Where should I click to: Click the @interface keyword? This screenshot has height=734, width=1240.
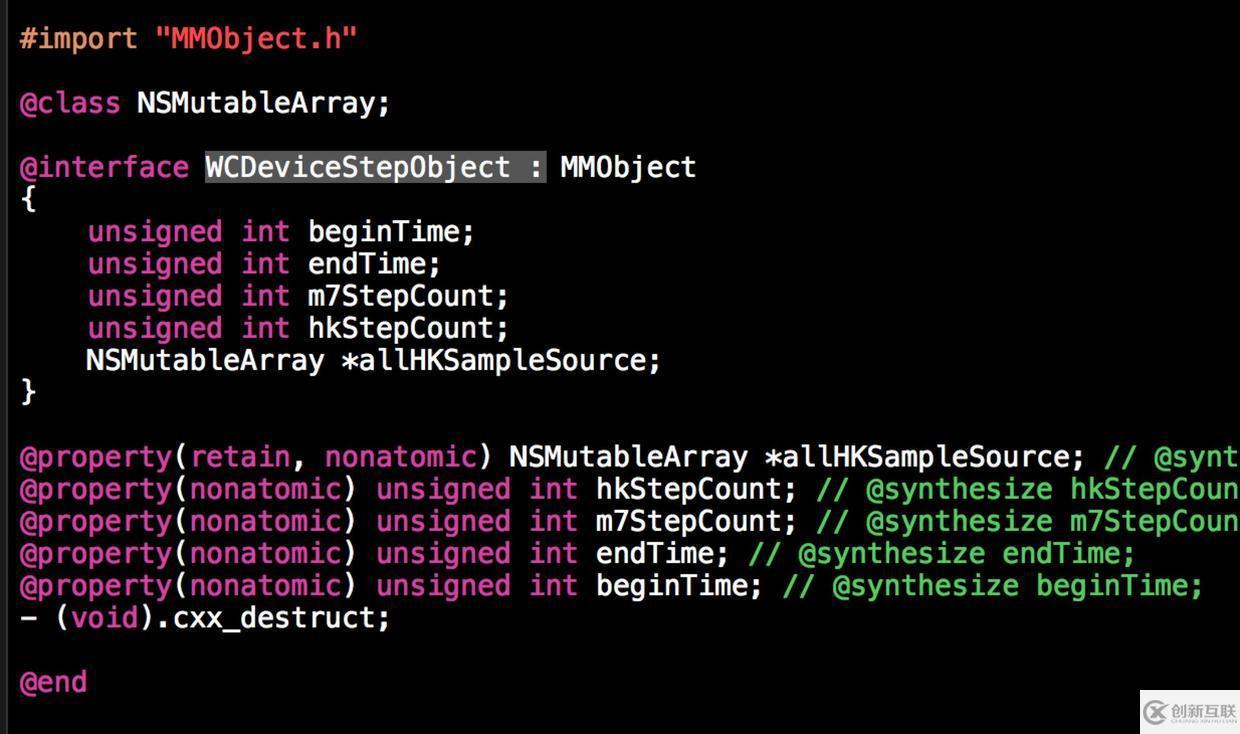pos(104,167)
